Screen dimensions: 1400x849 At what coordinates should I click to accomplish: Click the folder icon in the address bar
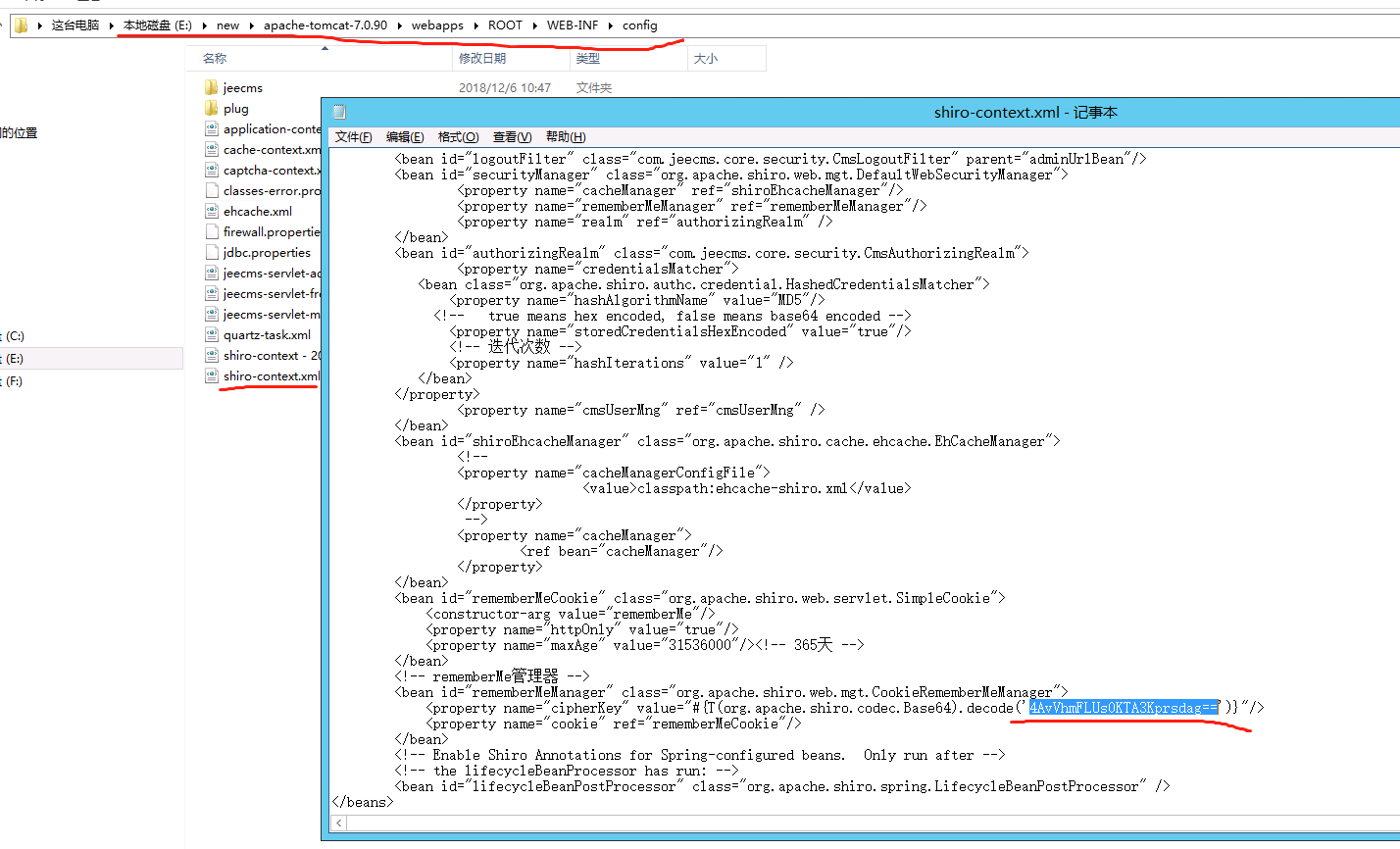pyautogui.click(x=22, y=25)
